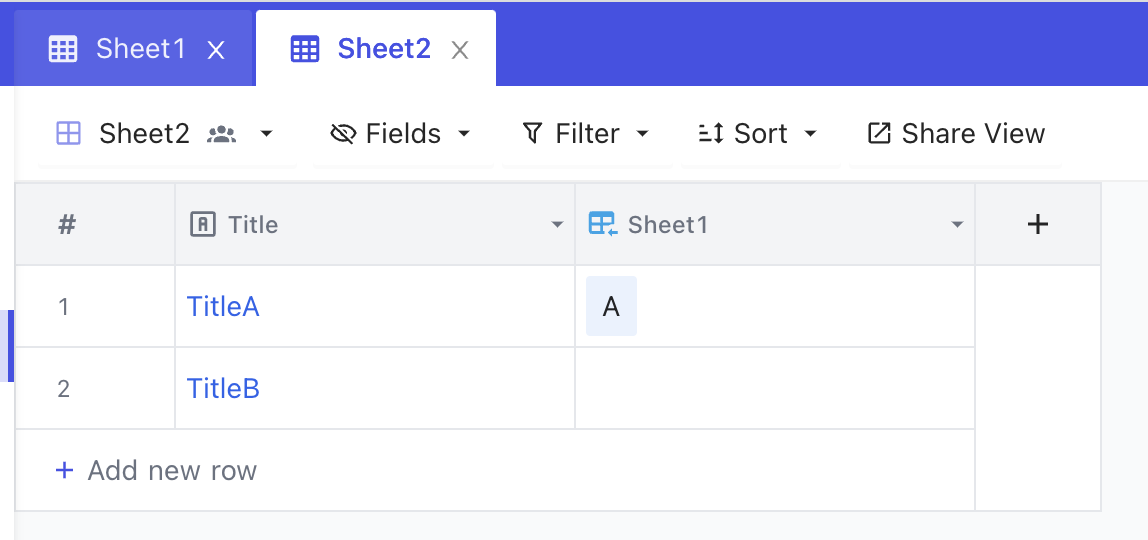Viewport: 1148px width, 540px height.
Task: Click the Share View external link icon
Action: [x=879, y=133]
